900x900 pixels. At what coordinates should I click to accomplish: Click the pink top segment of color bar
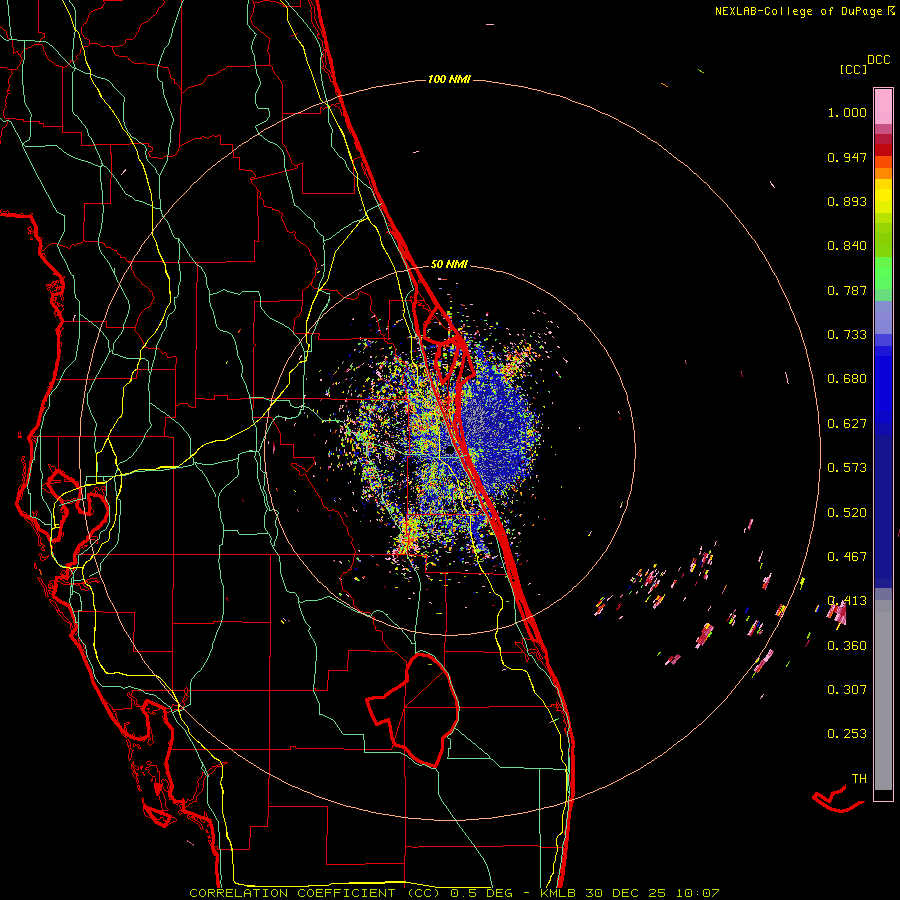pyautogui.click(x=883, y=106)
